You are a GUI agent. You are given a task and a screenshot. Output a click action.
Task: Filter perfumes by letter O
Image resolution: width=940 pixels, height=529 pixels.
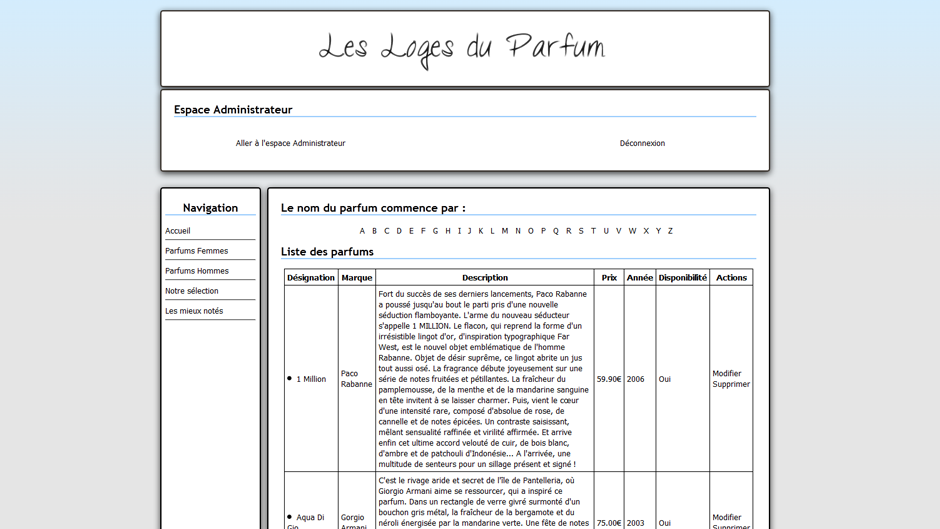coord(531,231)
